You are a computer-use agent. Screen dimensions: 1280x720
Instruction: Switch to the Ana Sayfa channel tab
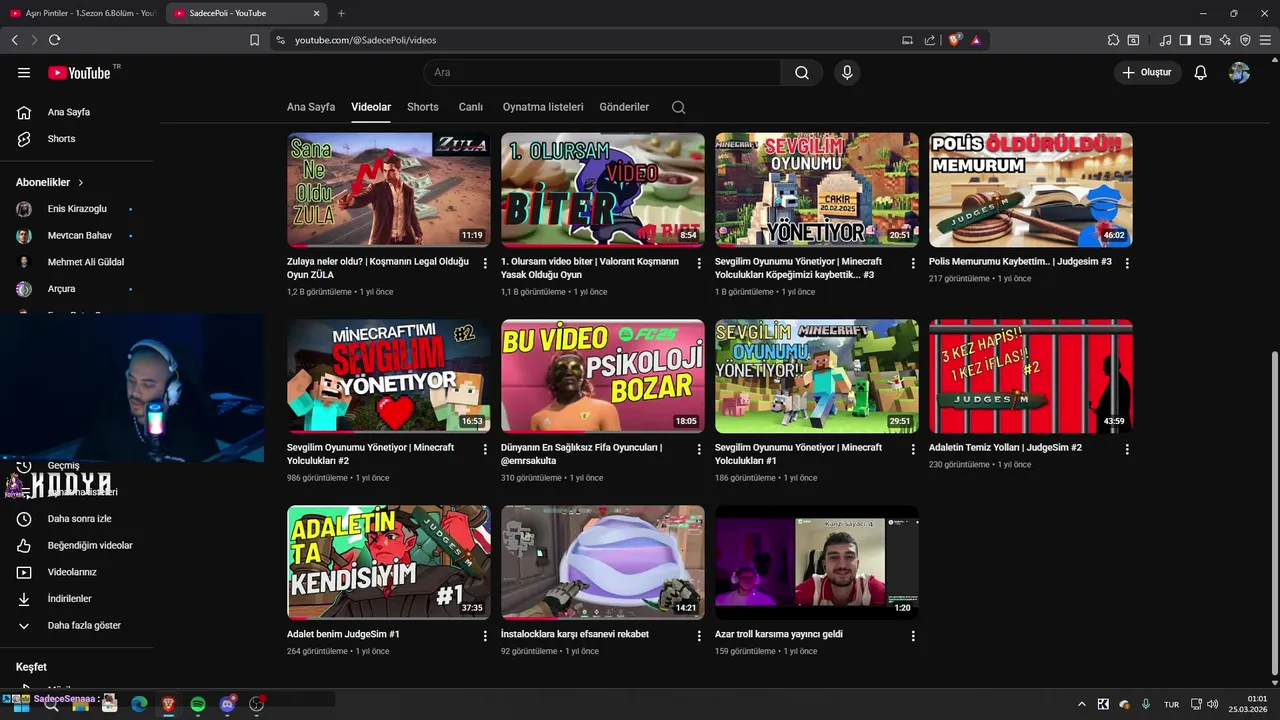tap(311, 107)
